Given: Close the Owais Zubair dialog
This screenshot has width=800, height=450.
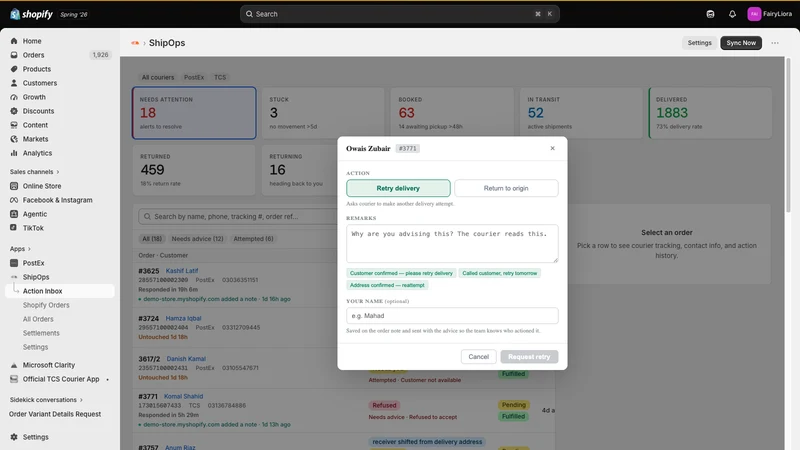Looking at the screenshot, I should tap(552, 148).
